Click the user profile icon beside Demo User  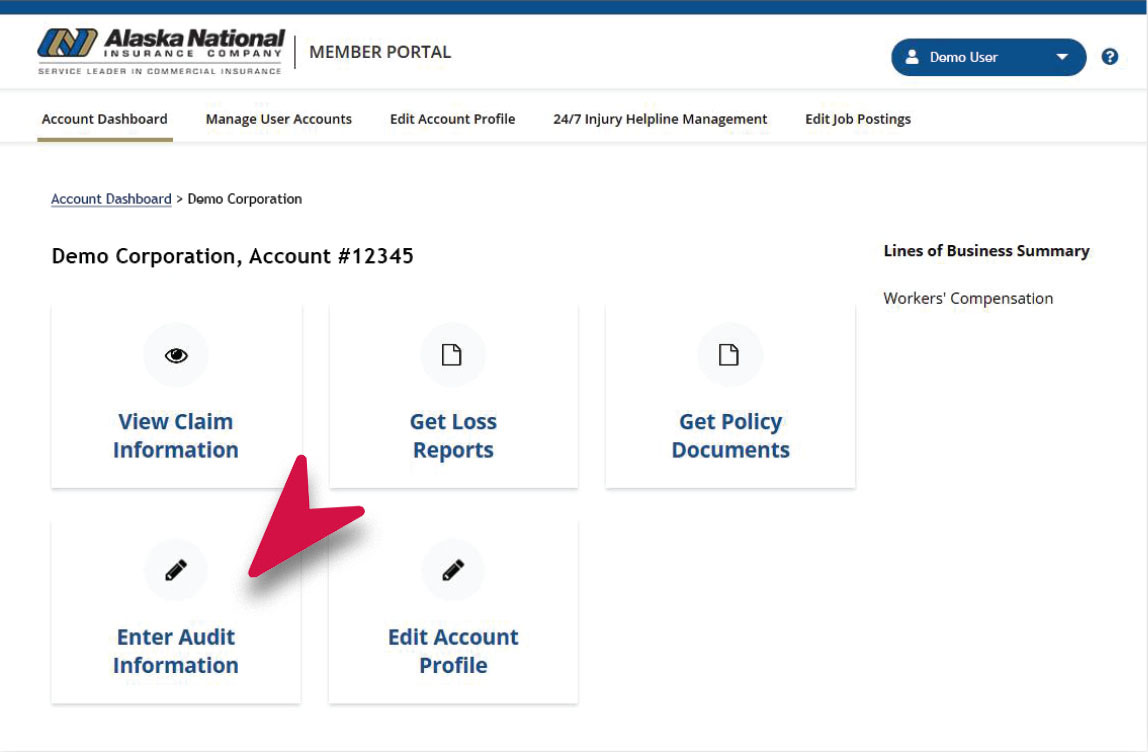click(912, 58)
